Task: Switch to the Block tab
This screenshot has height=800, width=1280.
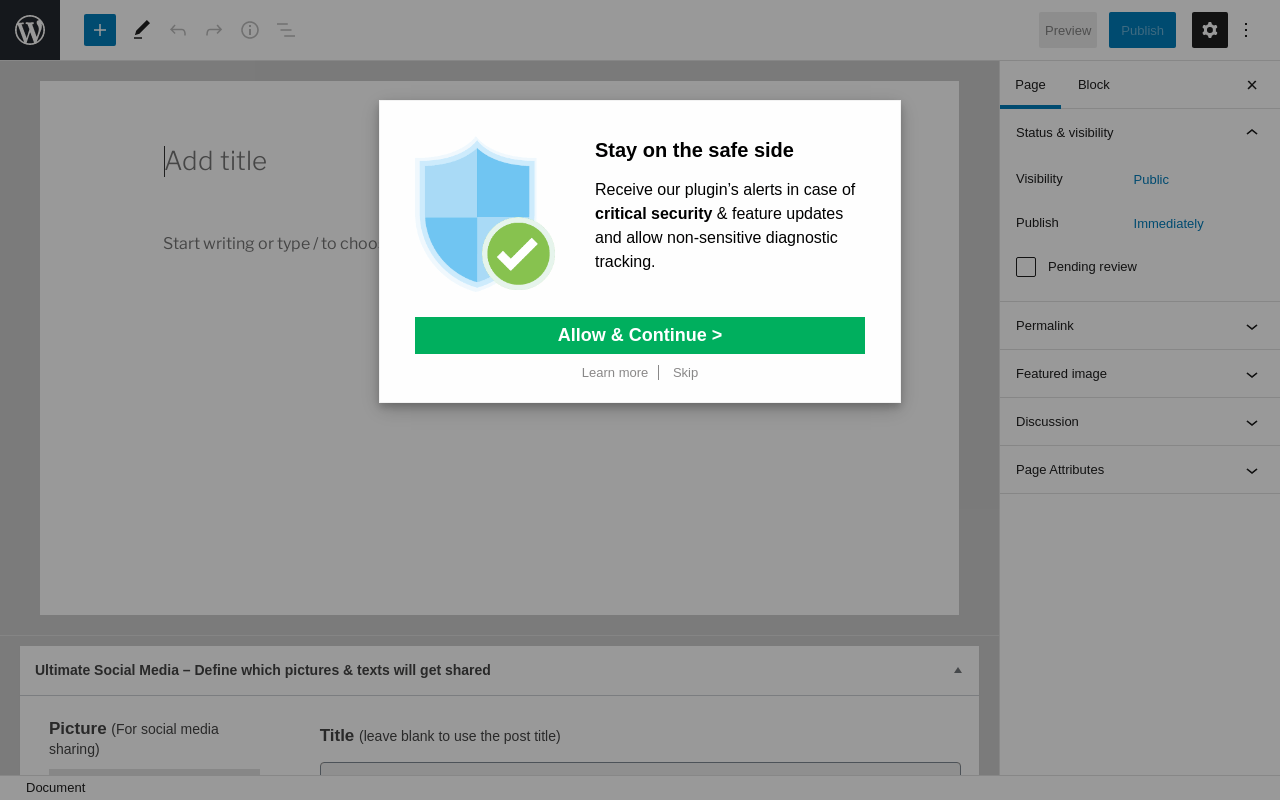Action: click(1093, 85)
